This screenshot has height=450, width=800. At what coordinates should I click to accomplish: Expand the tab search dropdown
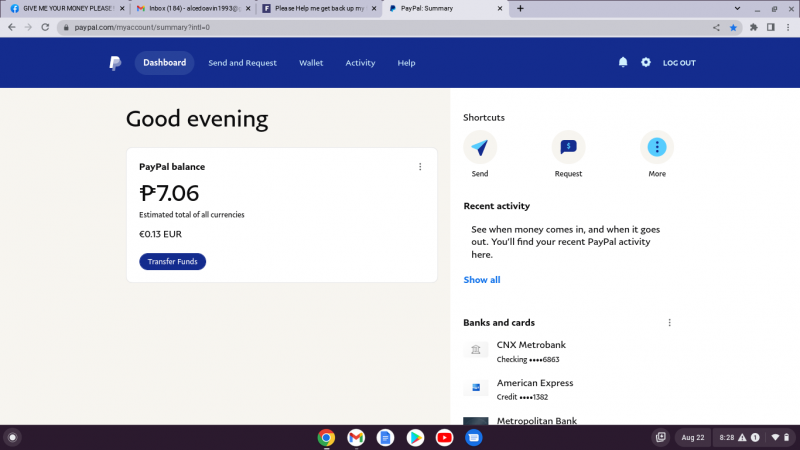tap(737, 9)
